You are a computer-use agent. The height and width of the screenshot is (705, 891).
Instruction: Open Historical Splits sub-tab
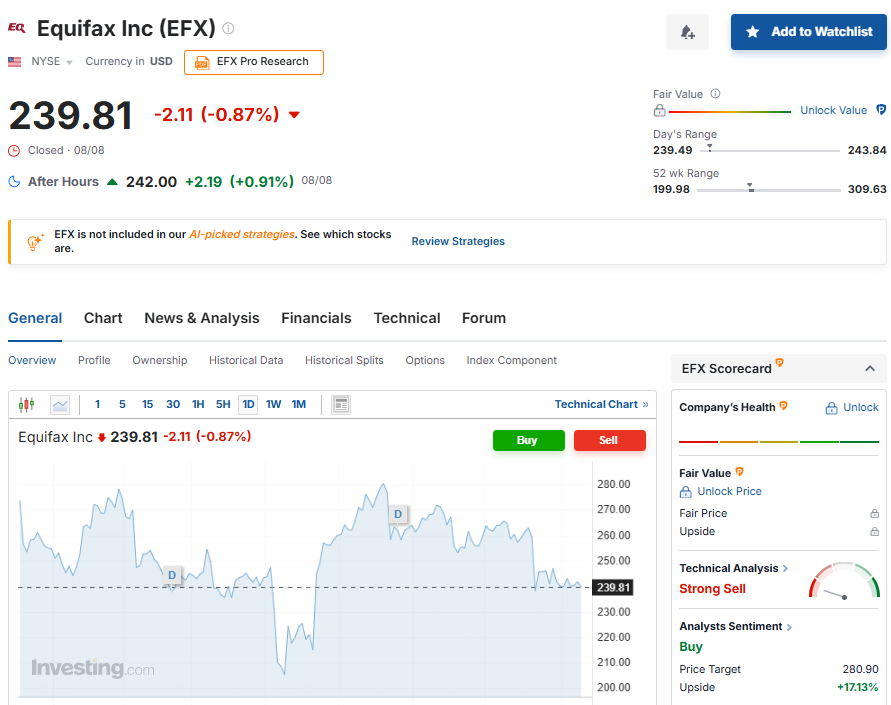(x=344, y=360)
